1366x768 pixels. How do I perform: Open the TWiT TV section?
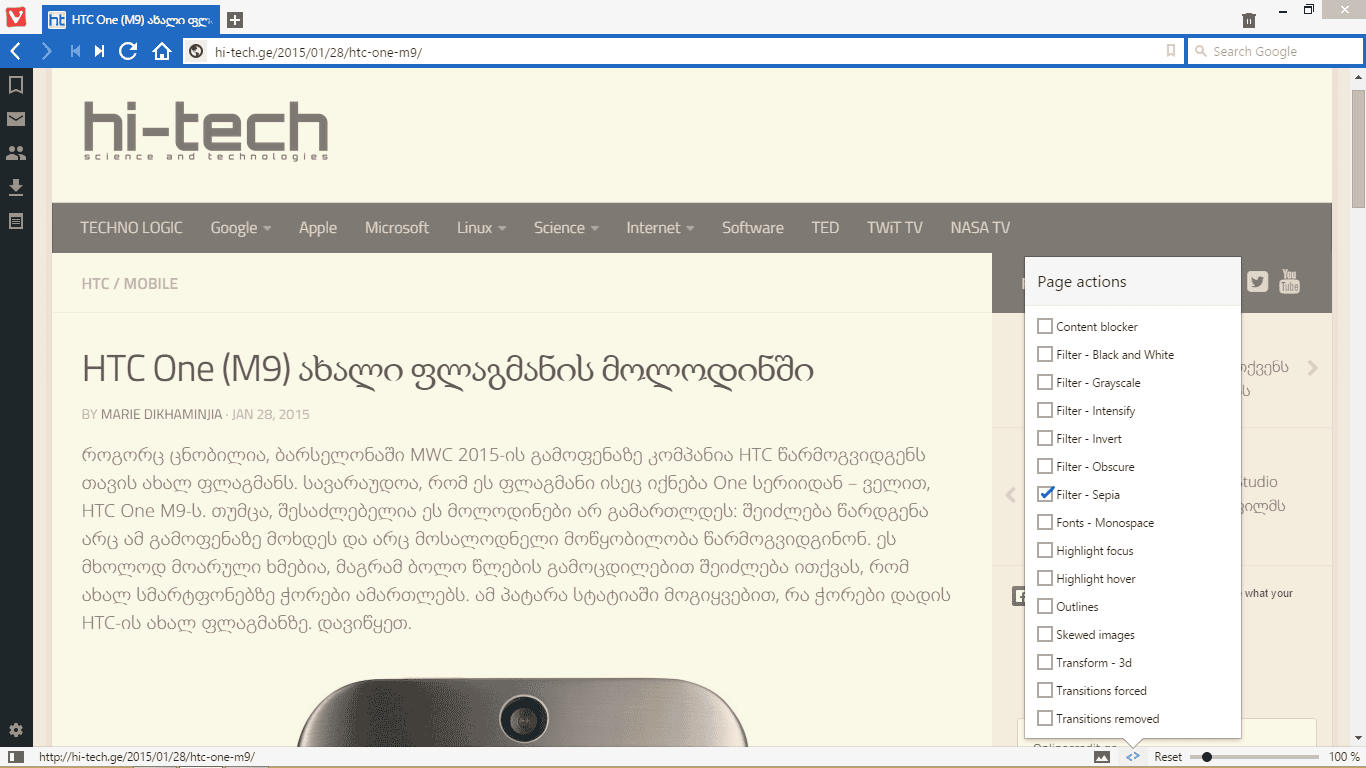pos(895,228)
